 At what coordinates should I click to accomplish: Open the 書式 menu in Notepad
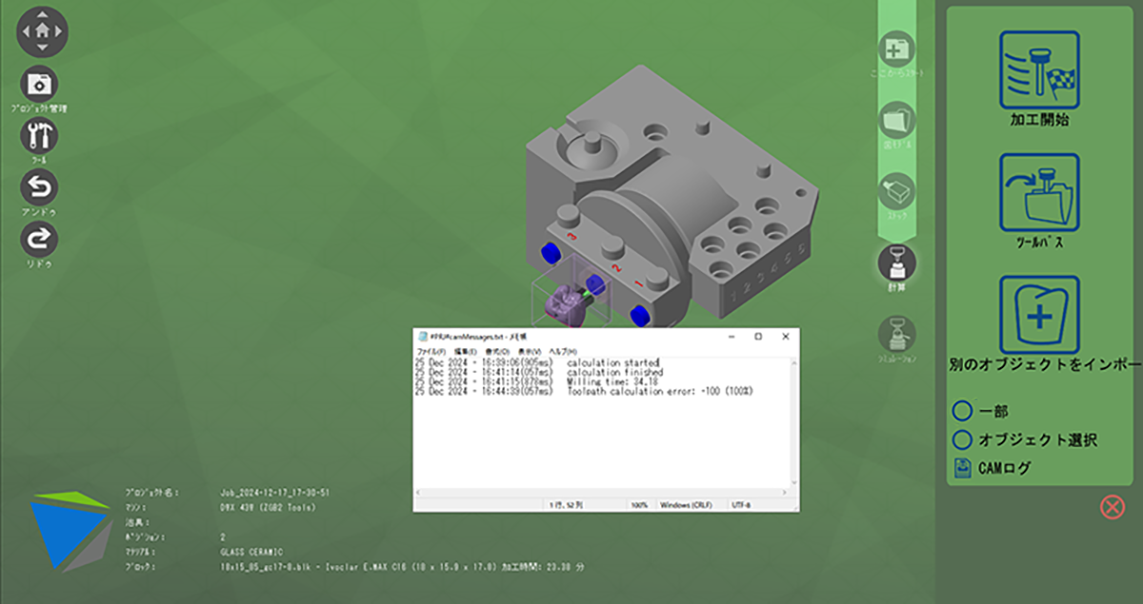497,351
